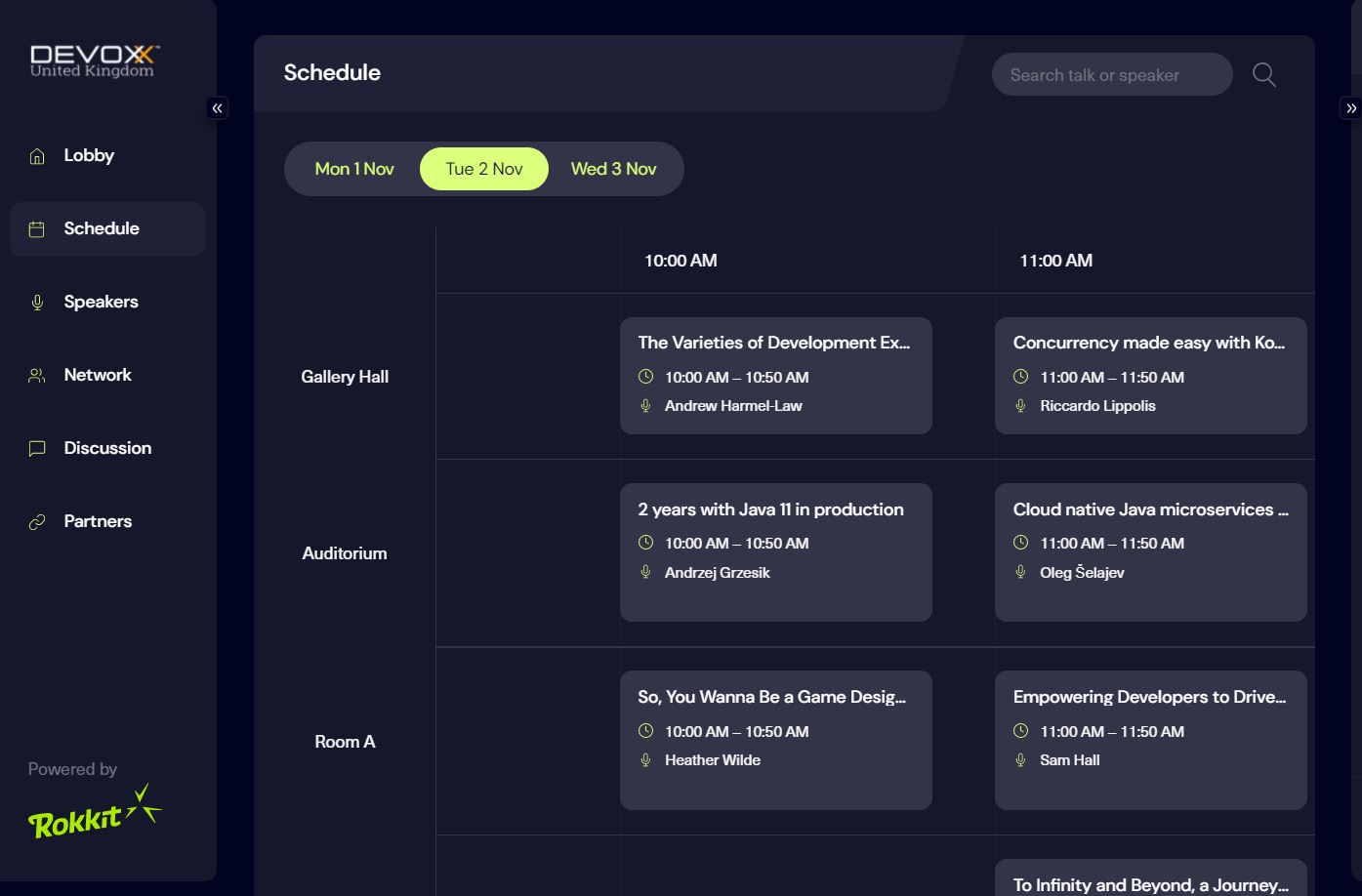The image size is (1362, 896).
Task: Click the Lobby home icon
Action: tap(37, 156)
